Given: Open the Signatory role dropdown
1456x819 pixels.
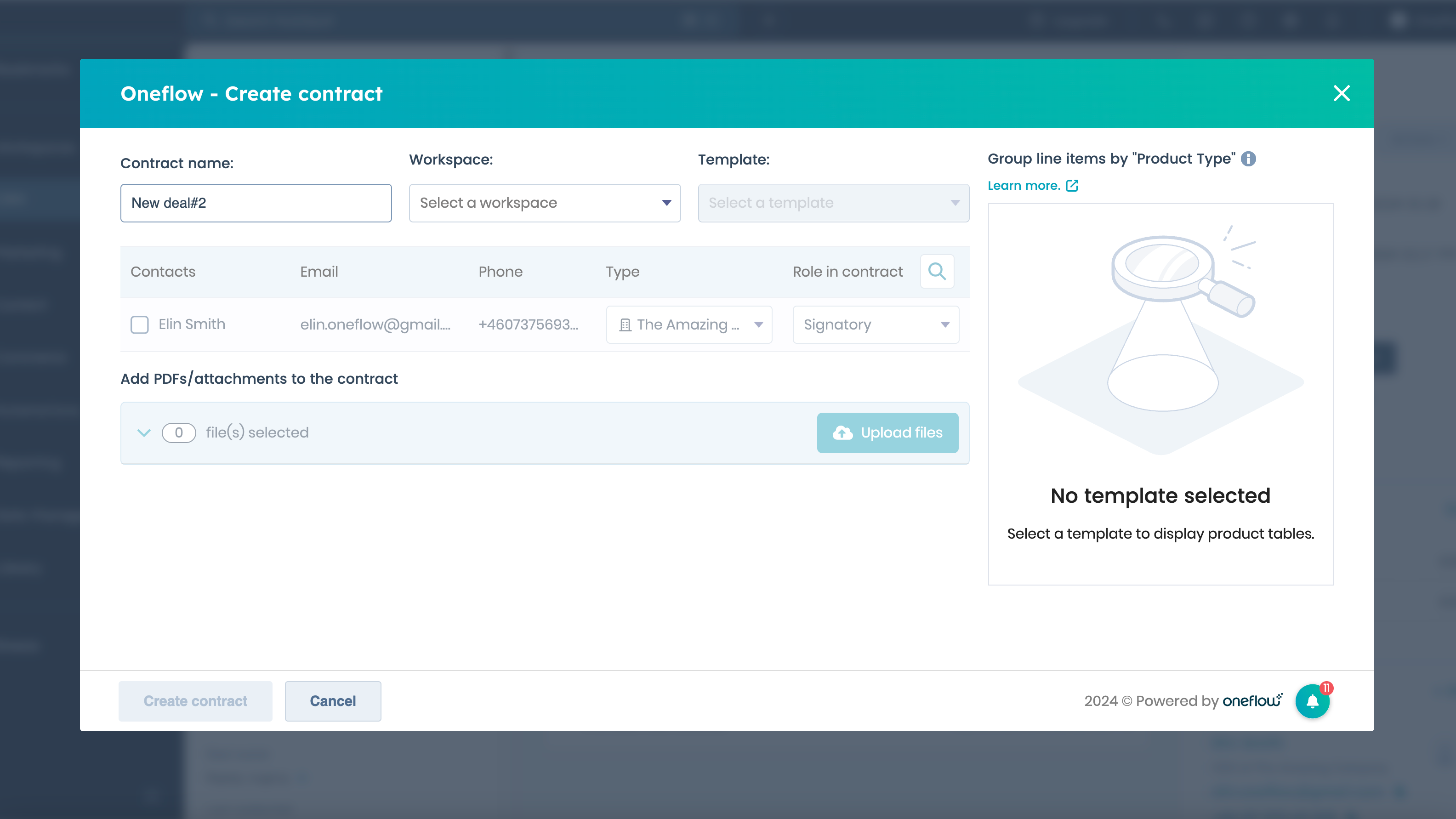Looking at the screenshot, I should coord(876,324).
